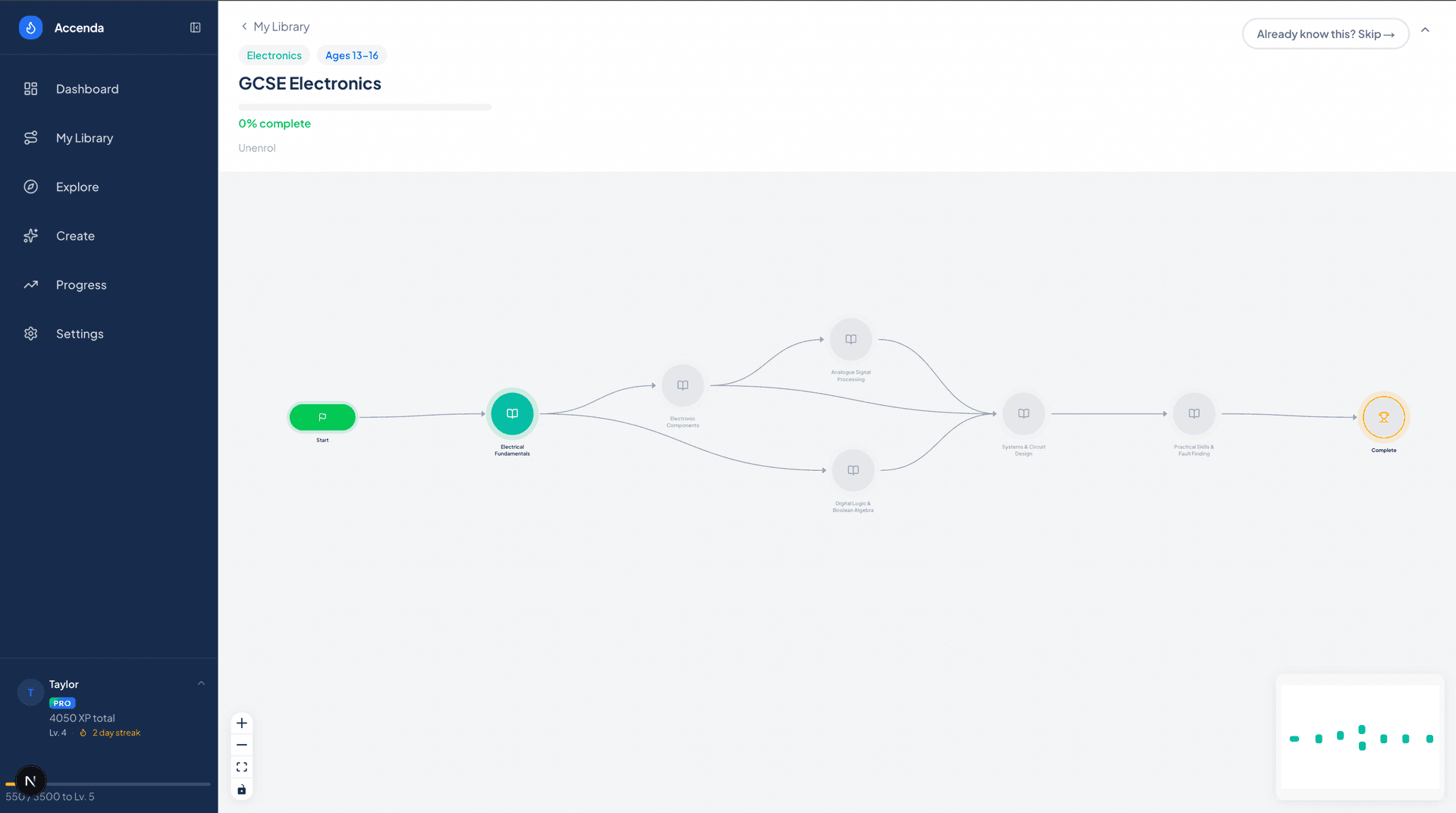Click Already know this? Skip button
The width and height of the screenshot is (1456, 813).
[x=1326, y=34]
